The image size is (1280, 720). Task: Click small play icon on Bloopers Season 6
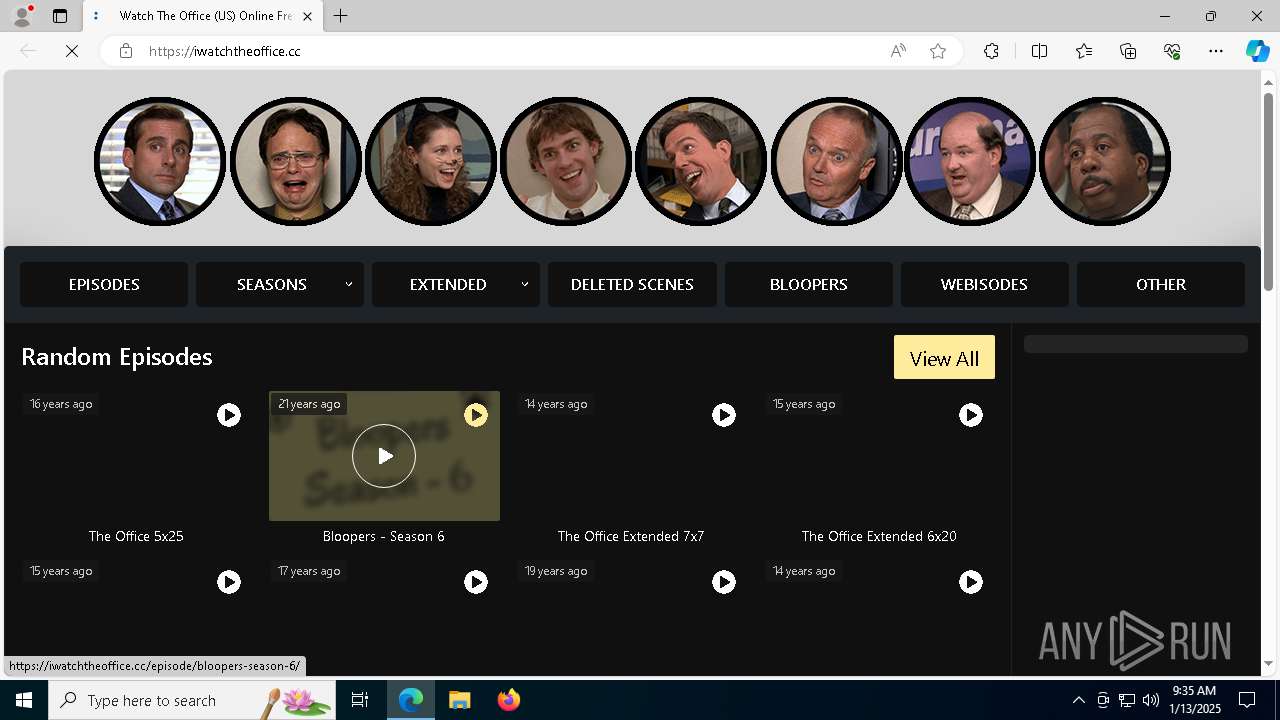tap(476, 415)
